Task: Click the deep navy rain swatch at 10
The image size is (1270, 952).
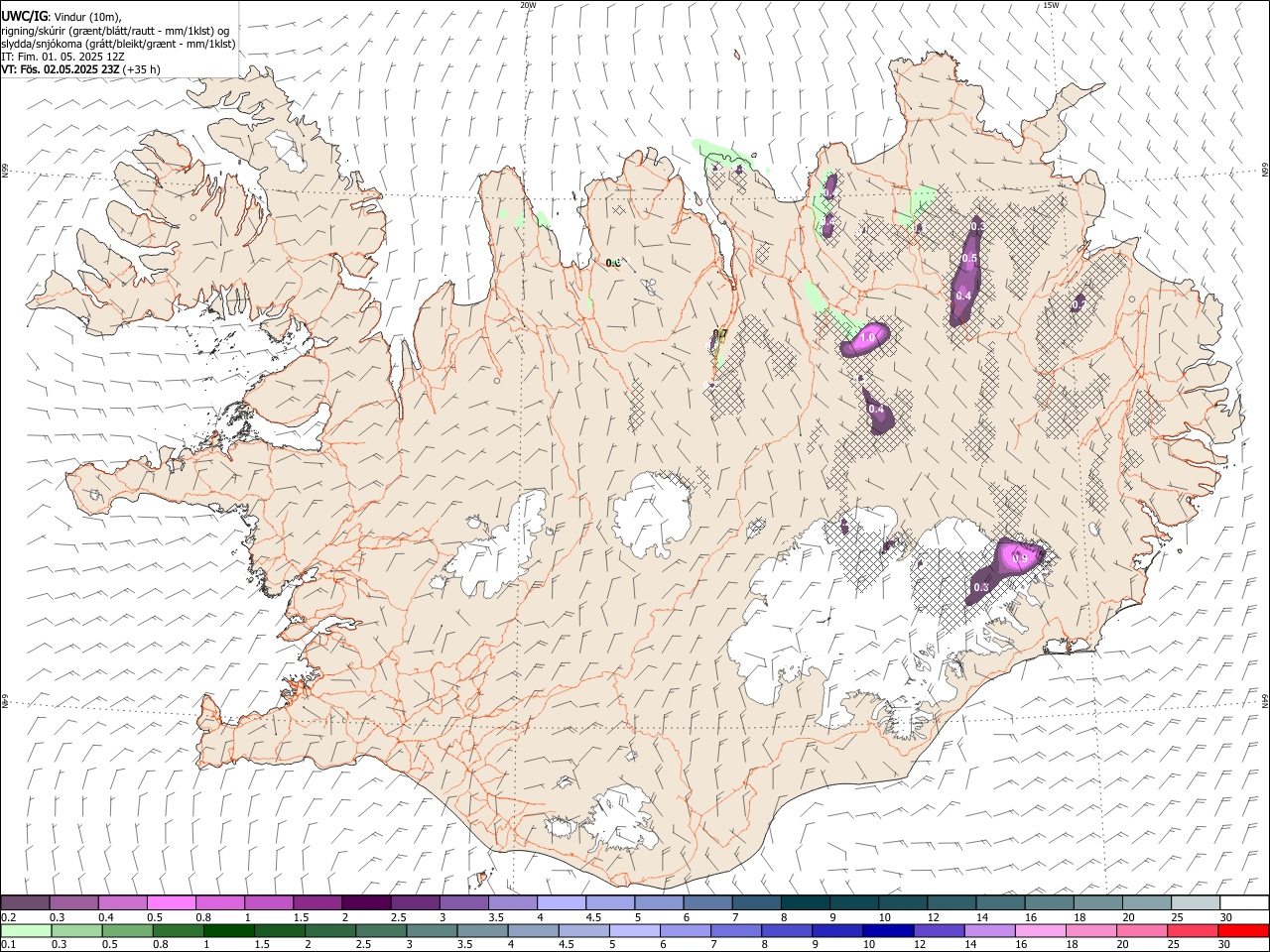Action: point(888,930)
